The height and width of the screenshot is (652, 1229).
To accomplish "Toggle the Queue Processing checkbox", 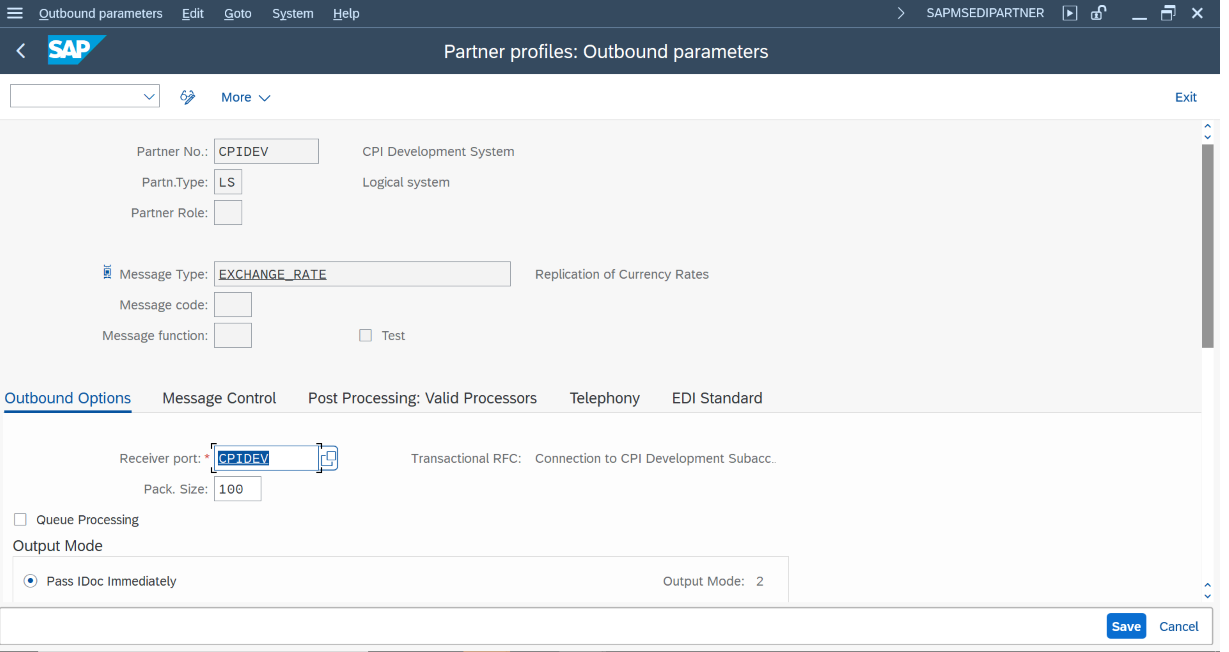I will coord(20,520).
